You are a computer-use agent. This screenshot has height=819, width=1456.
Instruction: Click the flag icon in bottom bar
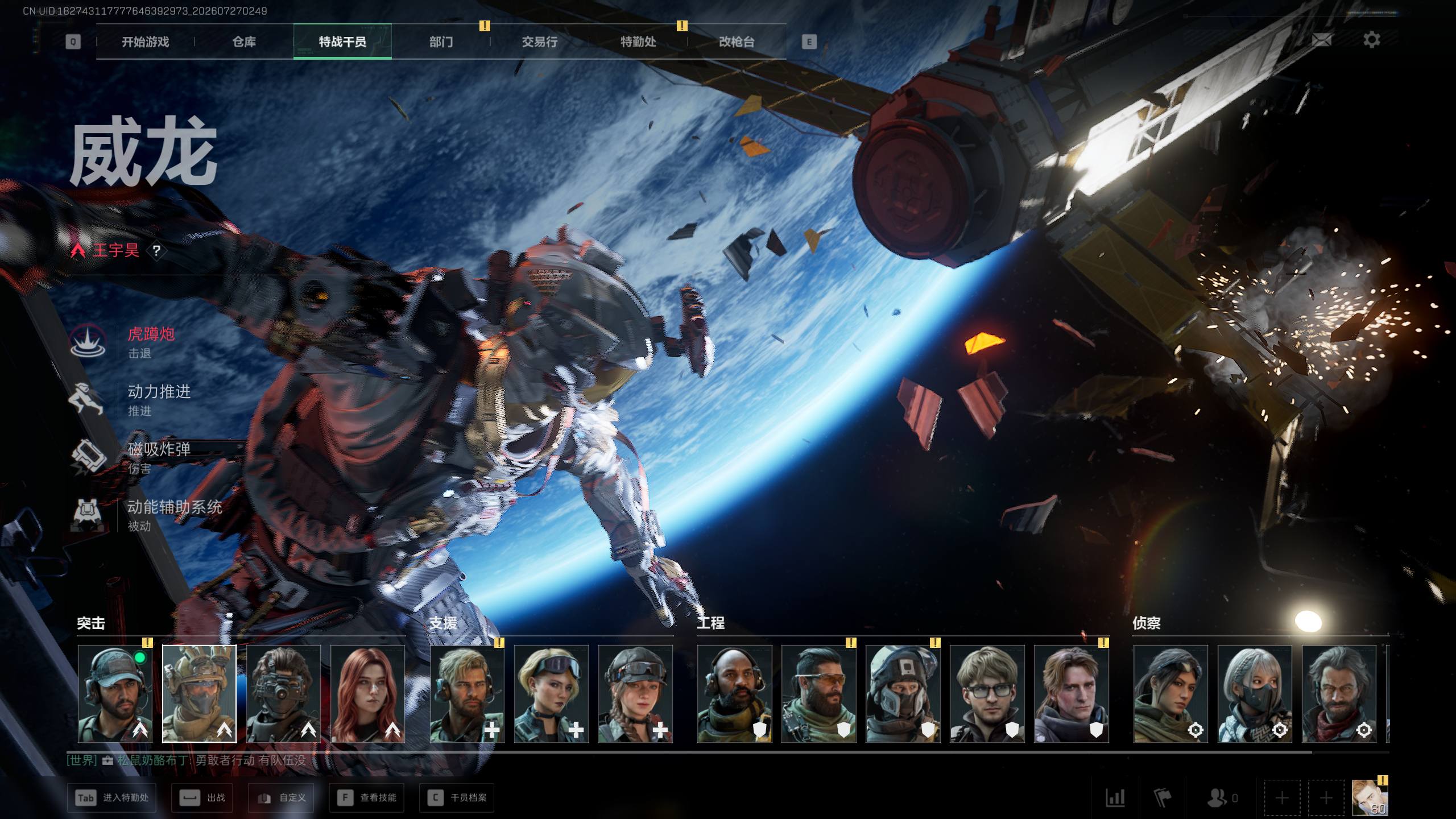pyautogui.click(x=1162, y=797)
